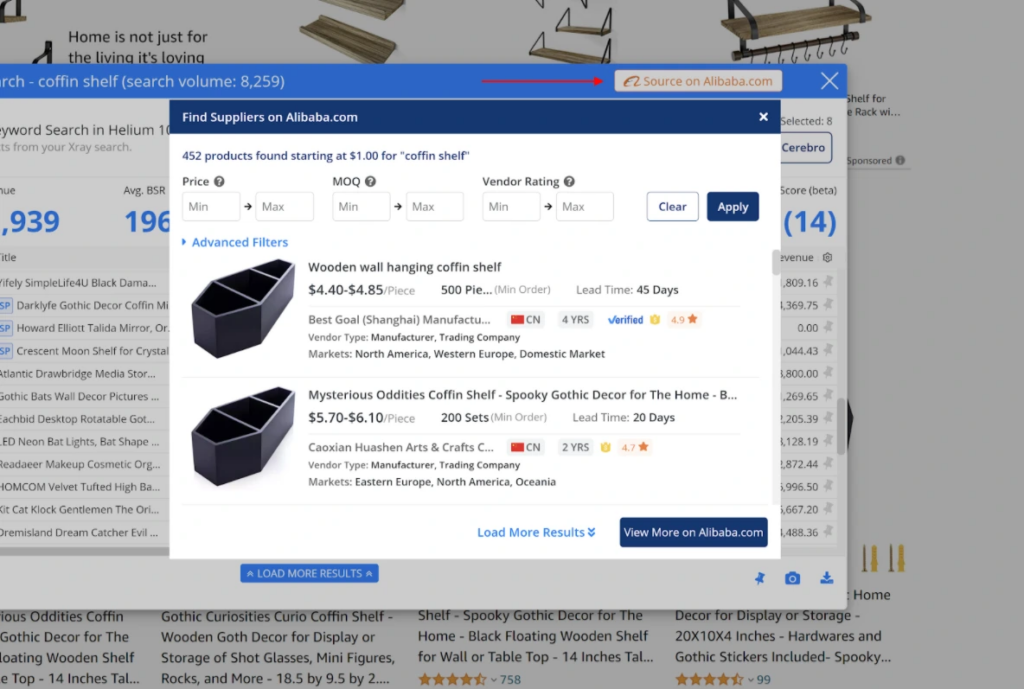The height and width of the screenshot is (689, 1024).
Task: Open the Revenue column settings gear
Action: pyautogui.click(x=828, y=257)
